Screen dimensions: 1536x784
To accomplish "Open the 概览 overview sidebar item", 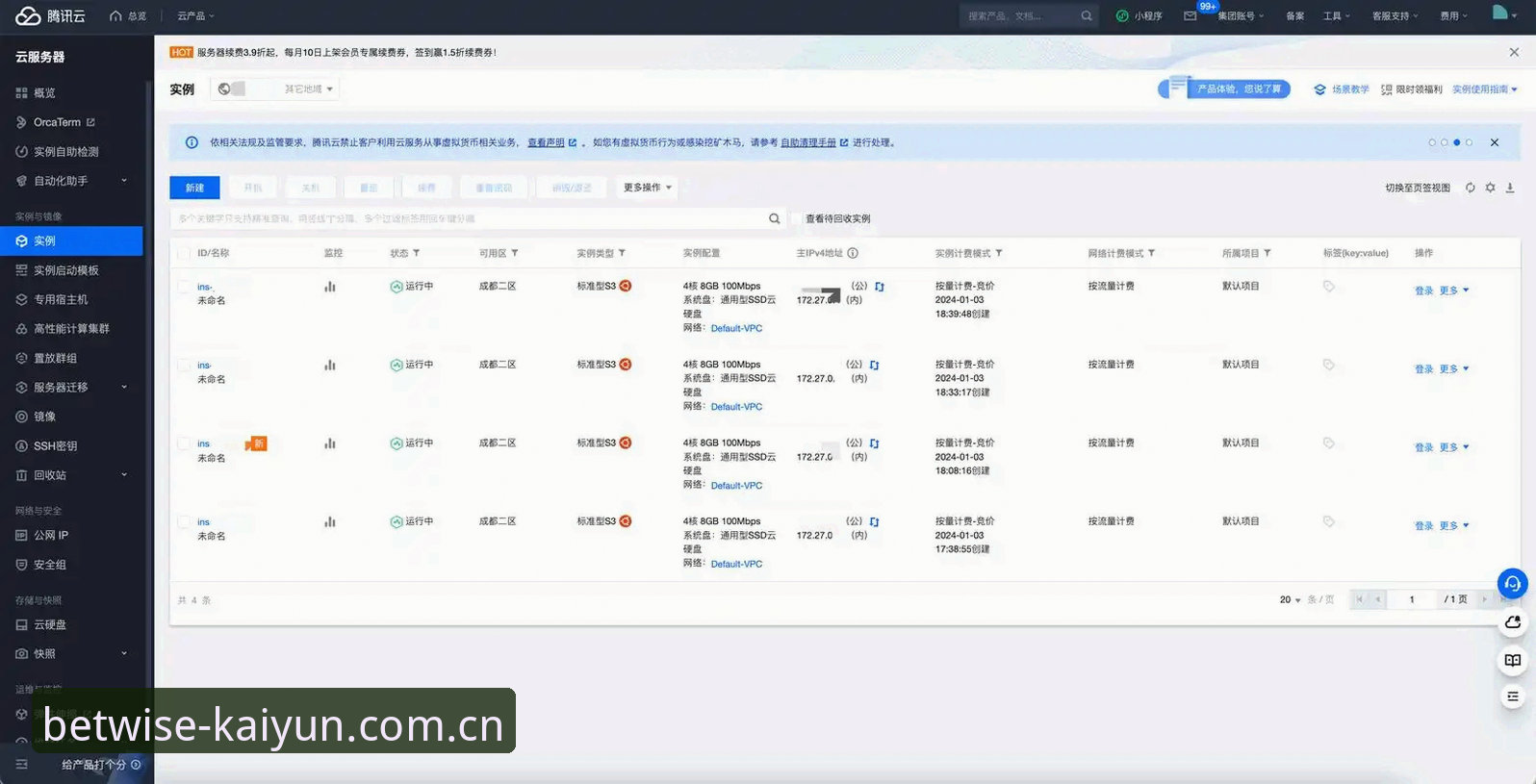I will 44,93.
